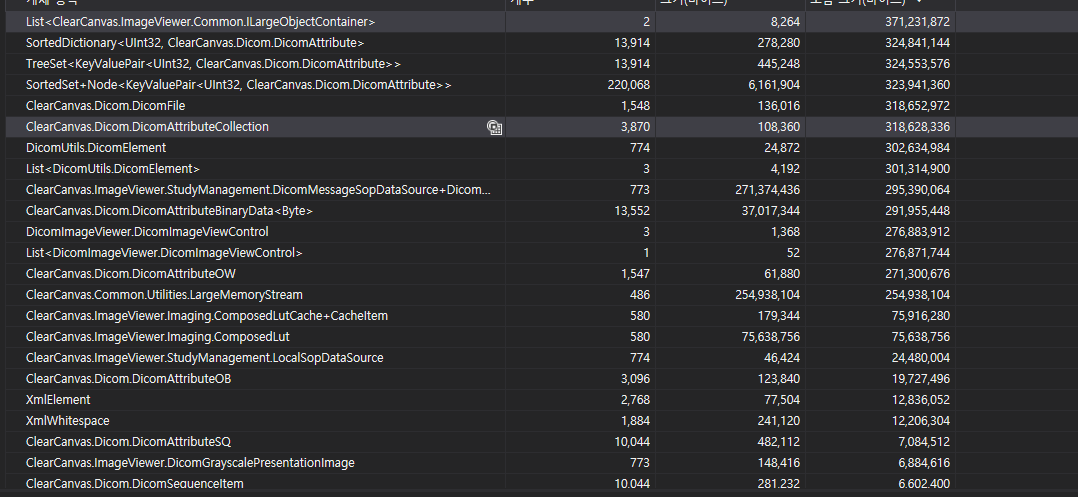1078x497 pixels.
Task: Select the XmlWhitespace row
Action: click(68, 421)
